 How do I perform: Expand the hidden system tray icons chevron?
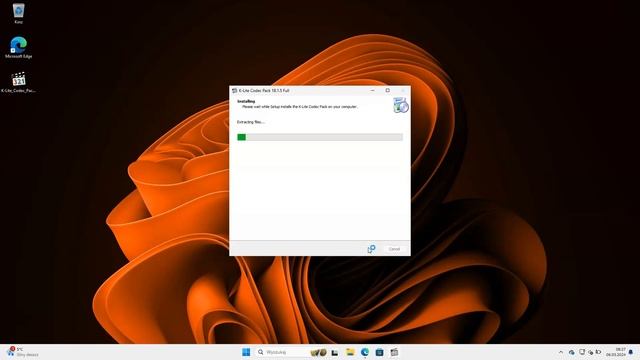(x=561, y=352)
